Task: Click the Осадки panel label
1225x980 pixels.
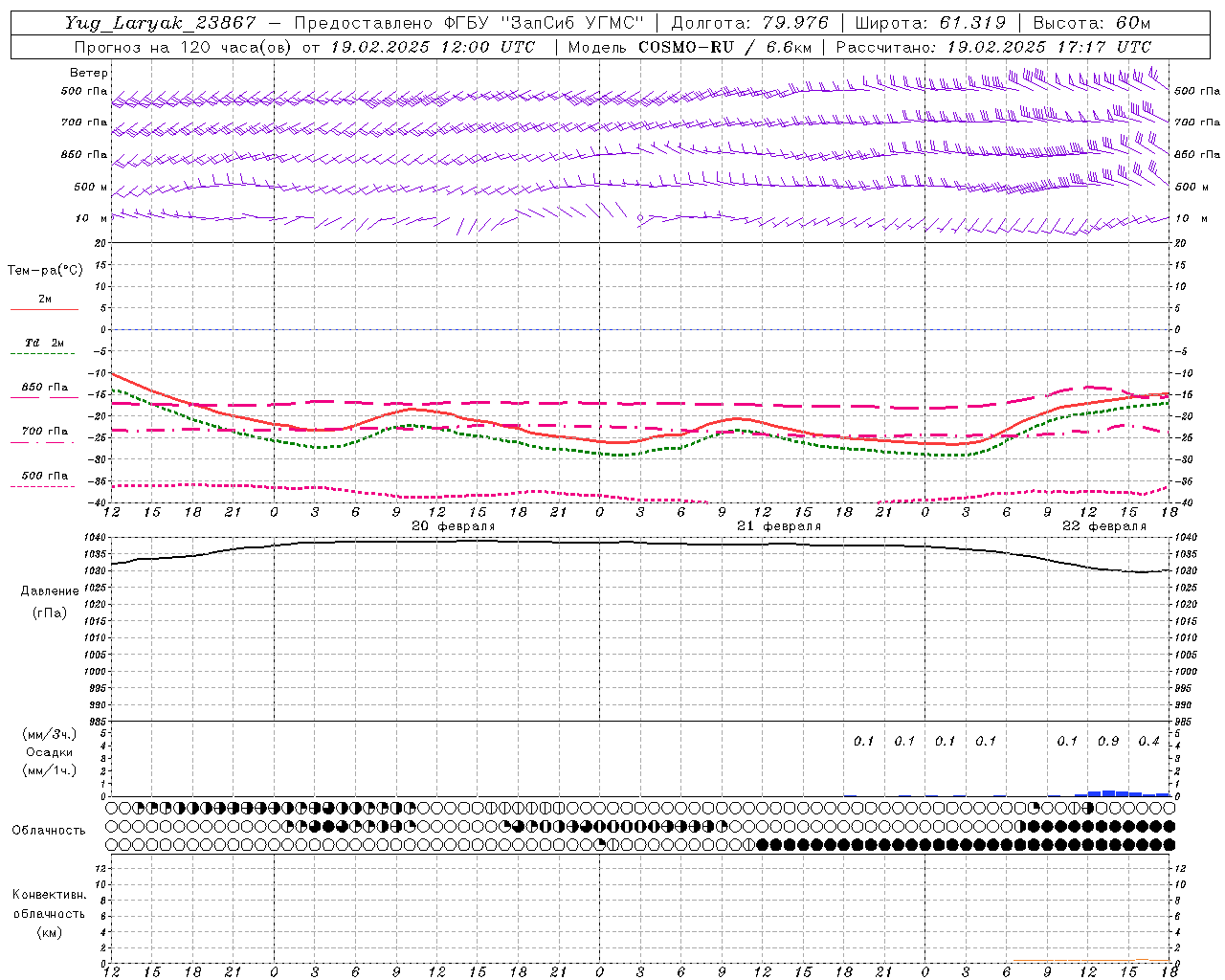Action: click(x=50, y=752)
